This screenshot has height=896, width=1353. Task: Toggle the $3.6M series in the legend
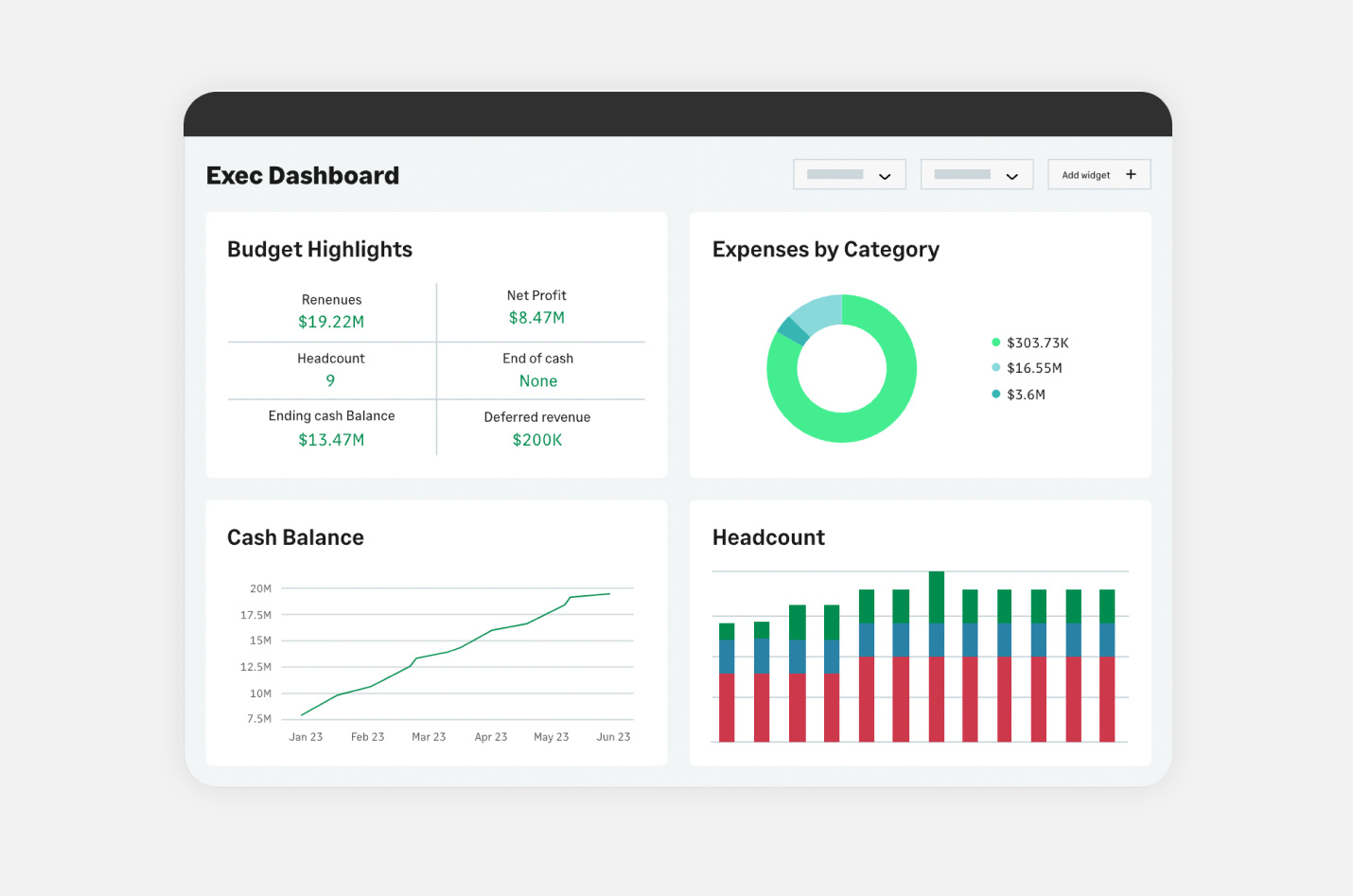[x=1021, y=395]
